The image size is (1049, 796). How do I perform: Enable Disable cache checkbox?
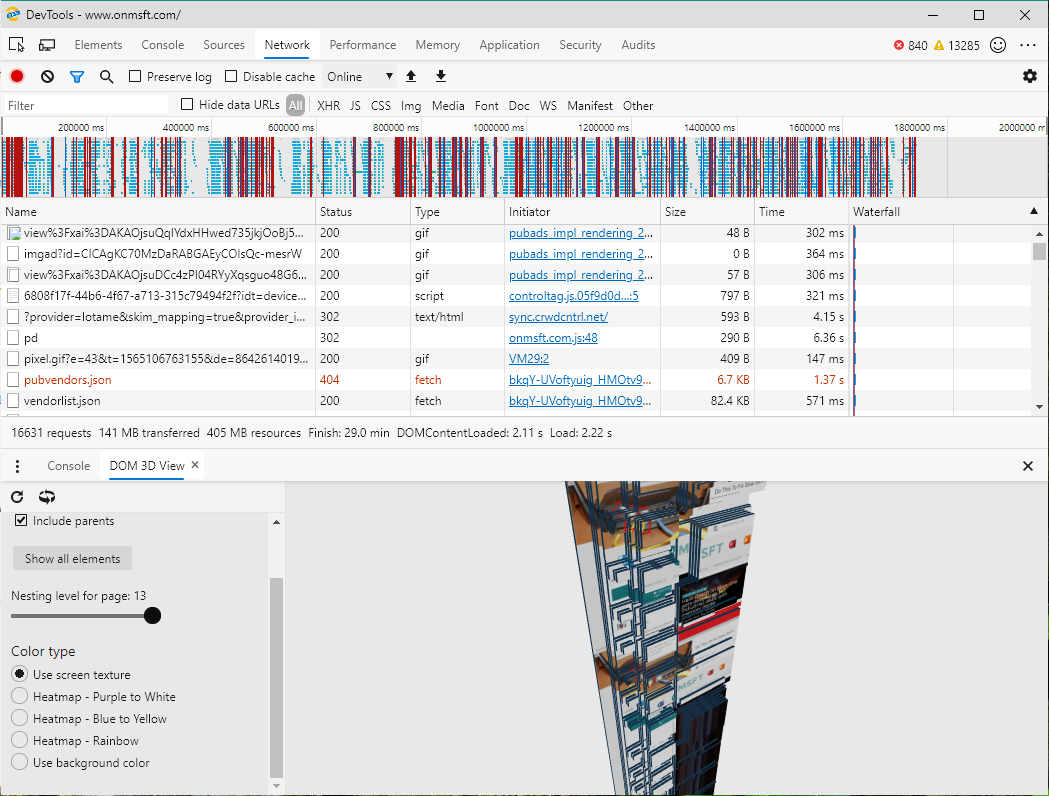pos(231,76)
